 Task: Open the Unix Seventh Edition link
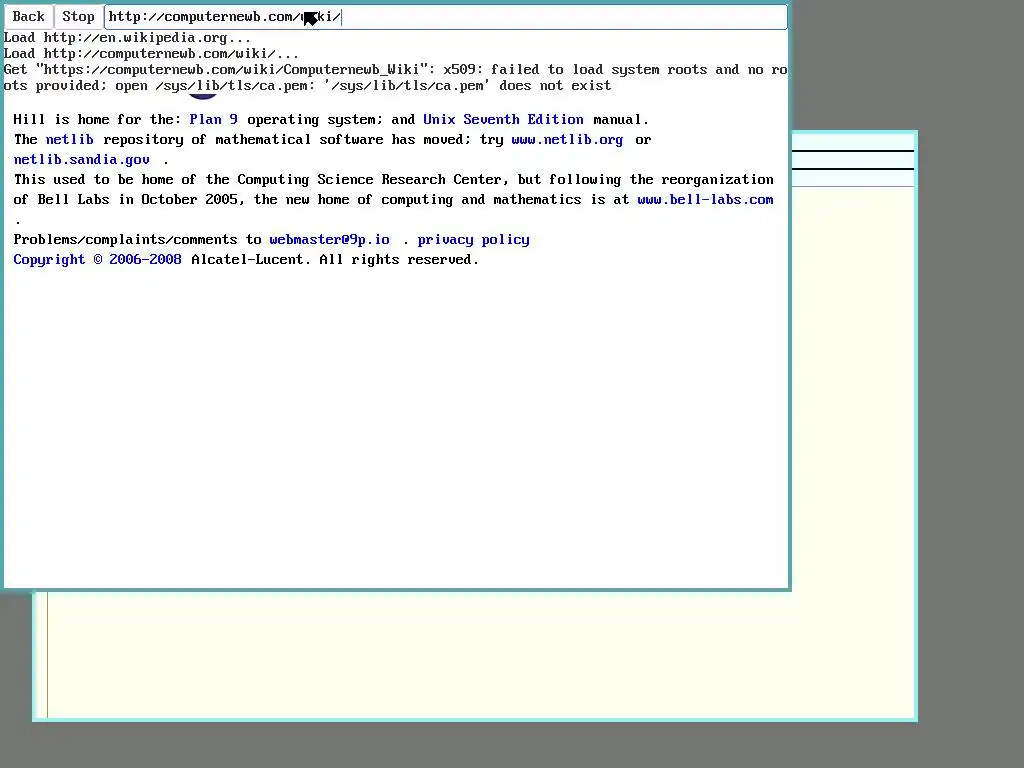504,120
